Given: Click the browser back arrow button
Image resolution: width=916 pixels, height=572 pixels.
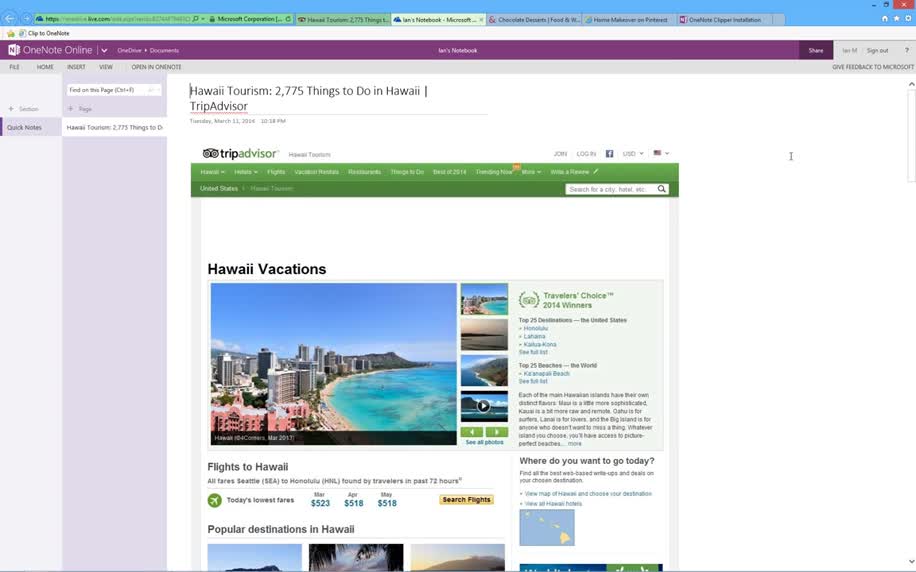Looking at the screenshot, I should (9, 19).
